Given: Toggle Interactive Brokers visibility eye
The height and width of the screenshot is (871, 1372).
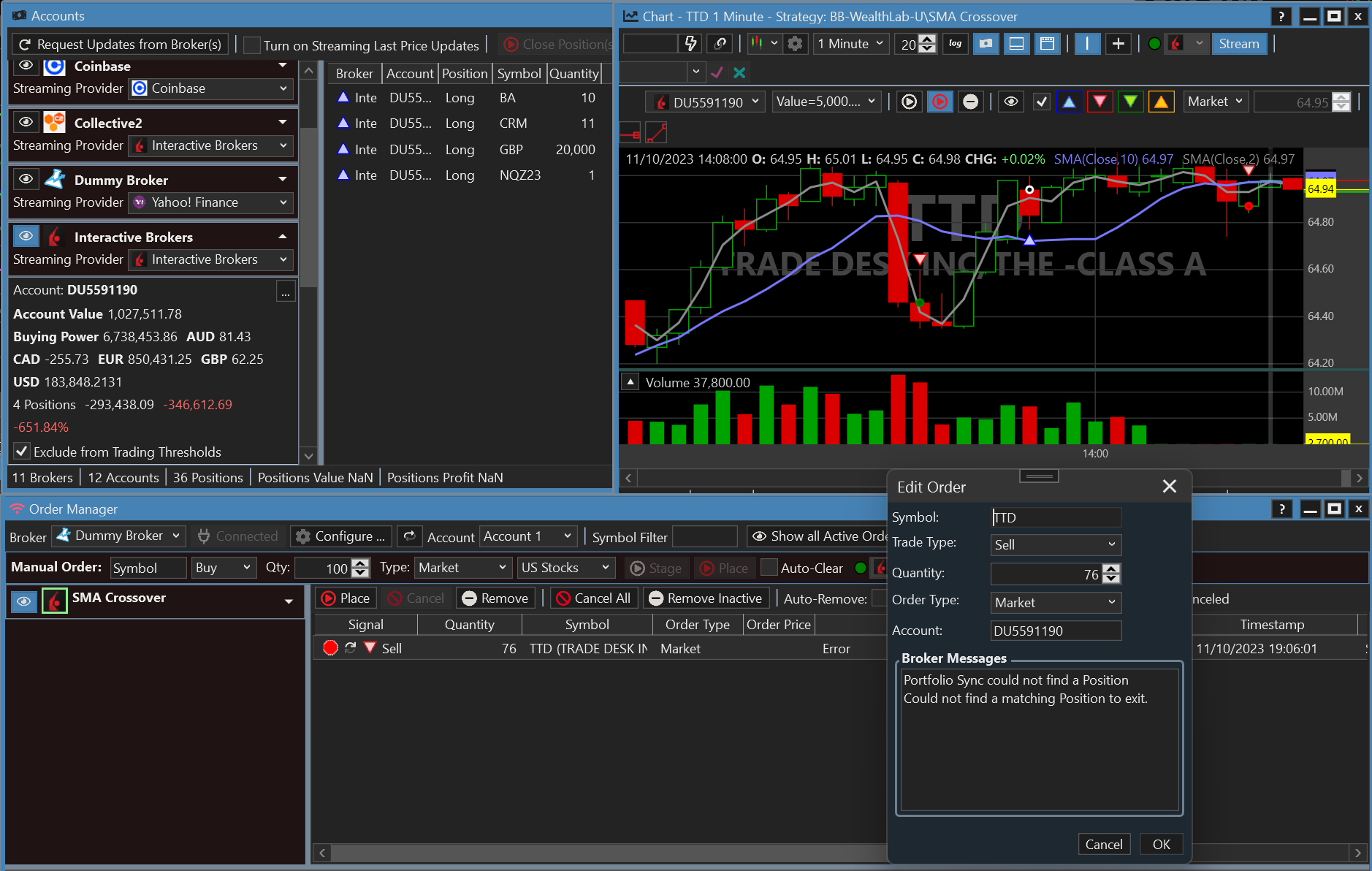Looking at the screenshot, I should [26, 236].
